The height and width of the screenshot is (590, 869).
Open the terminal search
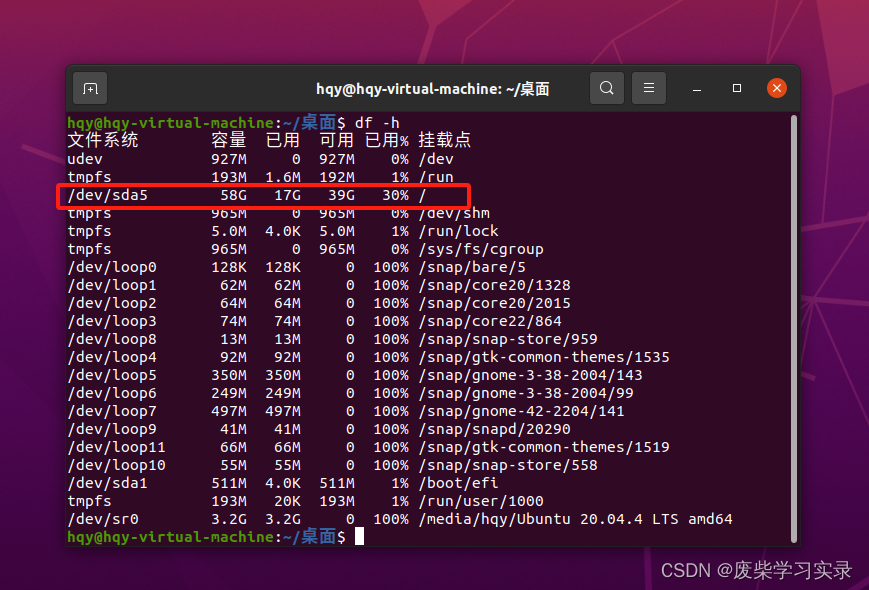[607, 88]
